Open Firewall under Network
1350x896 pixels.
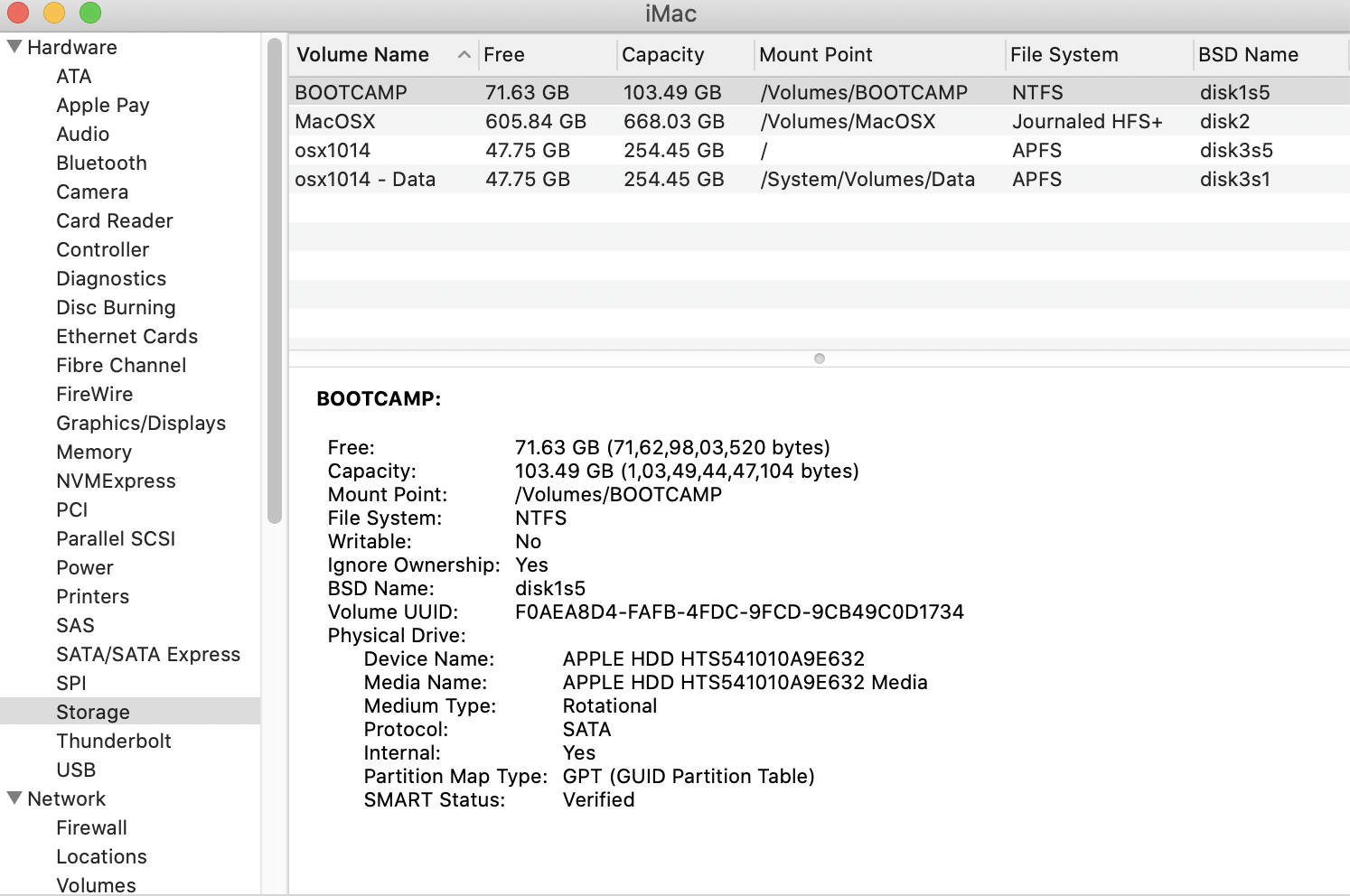tap(91, 827)
